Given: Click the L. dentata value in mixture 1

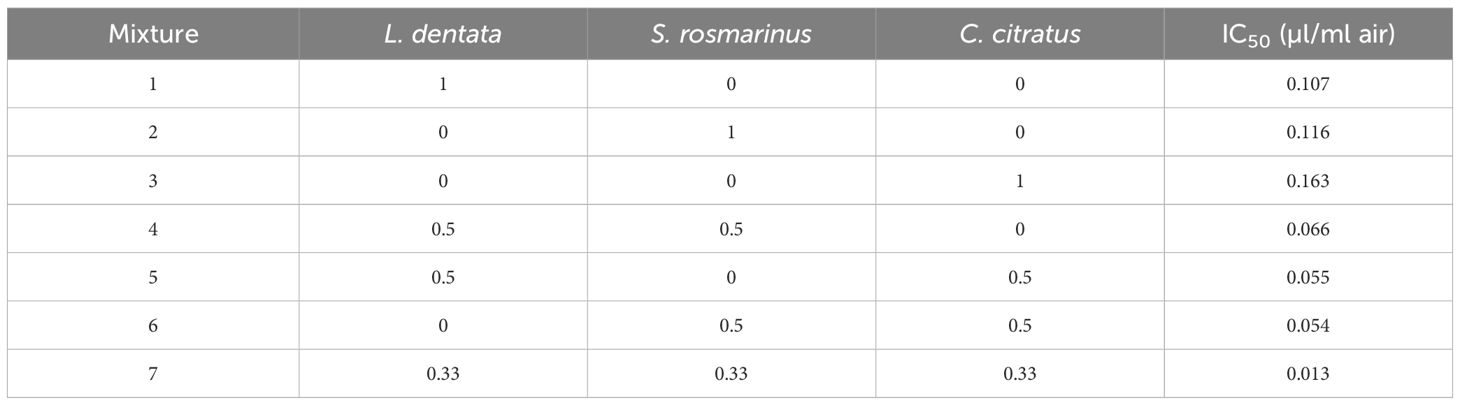Looking at the screenshot, I should coord(443,84).
